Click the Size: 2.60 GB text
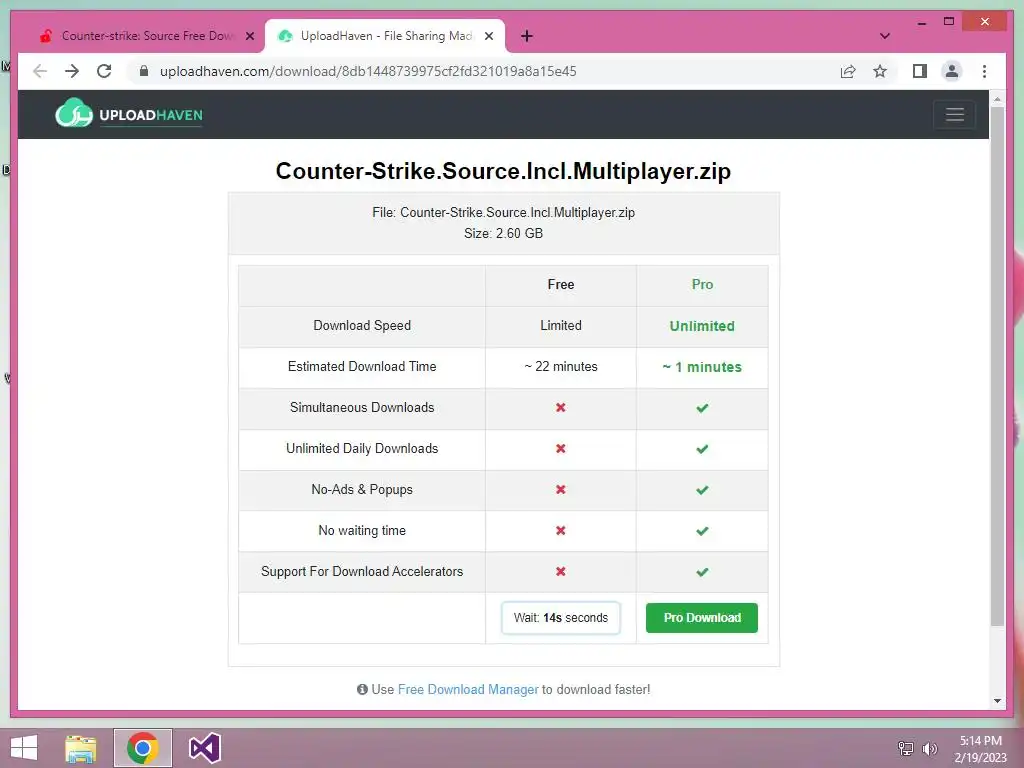This screenshot has width=1024, height=768. pyautogui.click(x=504, y=233)
